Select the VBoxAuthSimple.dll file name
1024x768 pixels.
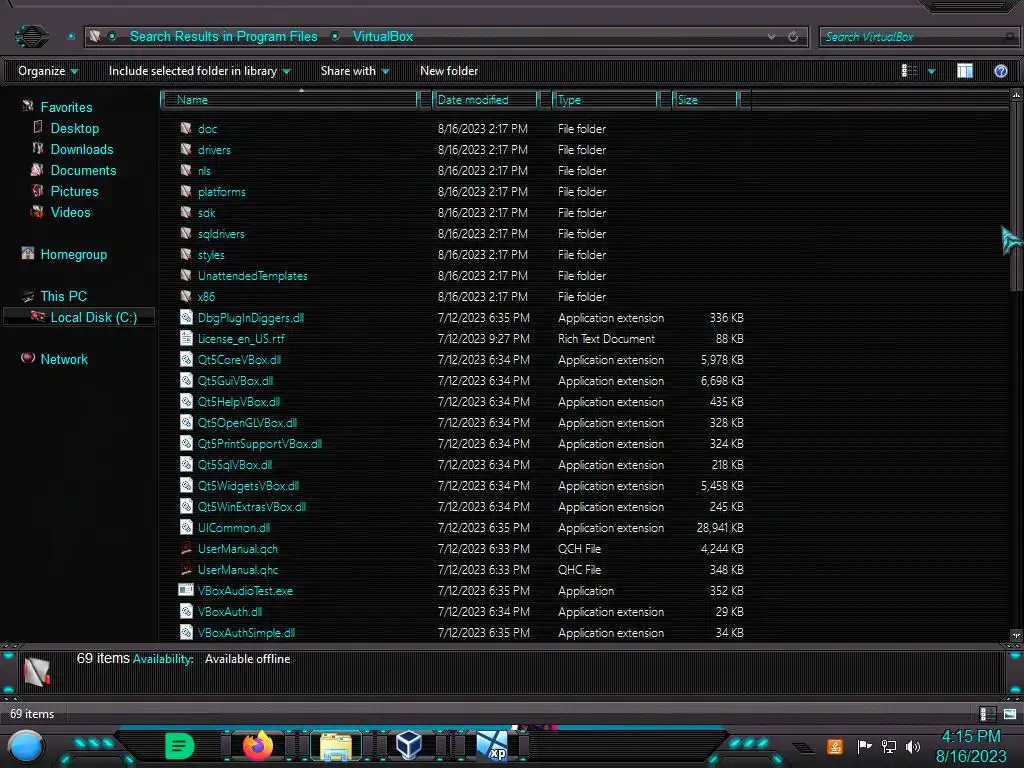246,633
